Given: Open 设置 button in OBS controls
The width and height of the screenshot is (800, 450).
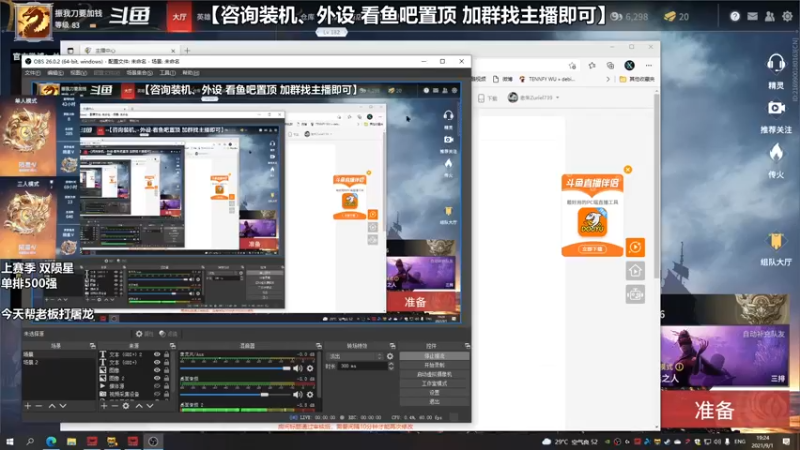Looking at the screenshot, I should 434,392.
